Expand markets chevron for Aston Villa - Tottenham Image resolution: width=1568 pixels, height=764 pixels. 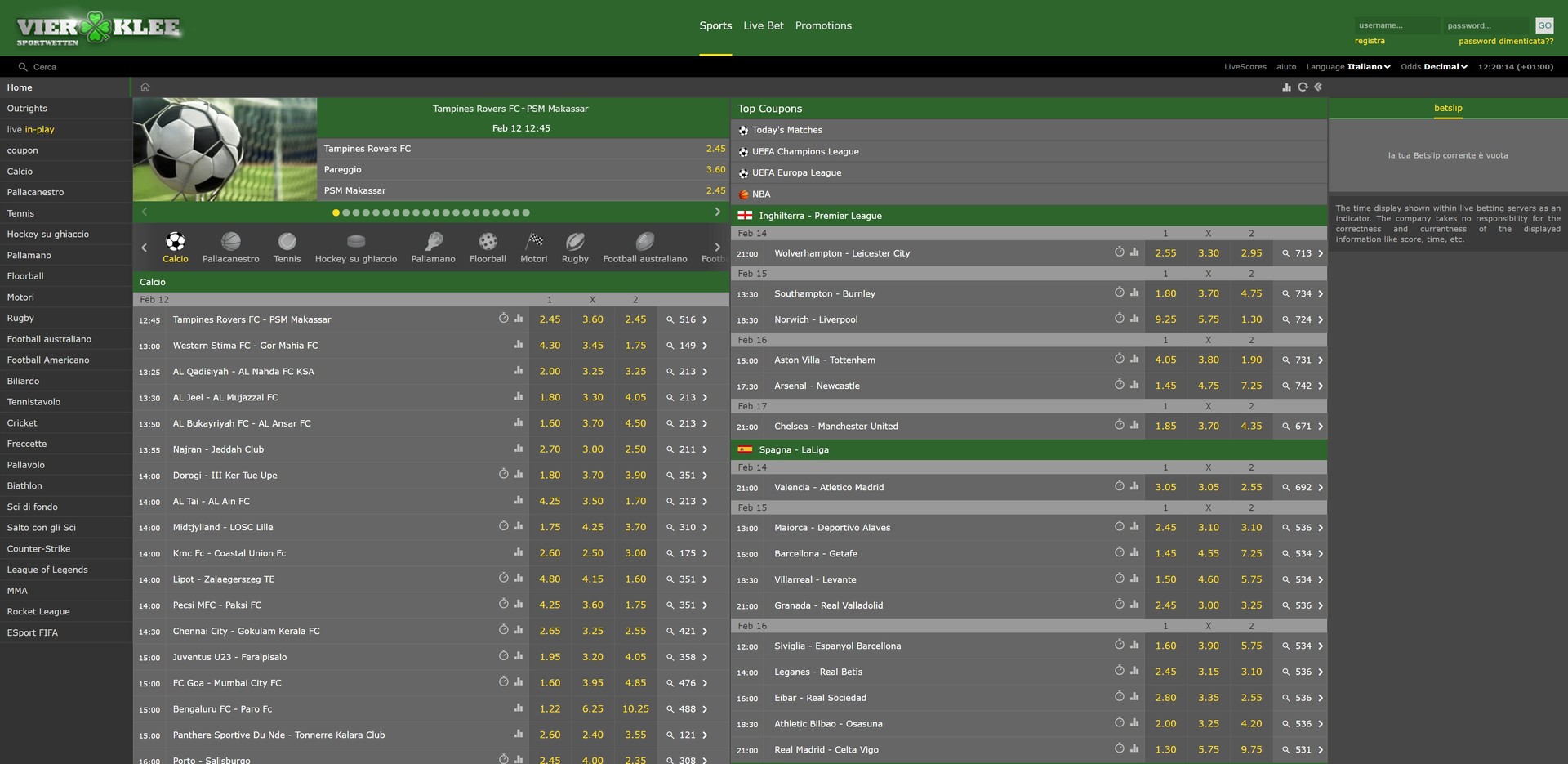(x=1321, y=360)
